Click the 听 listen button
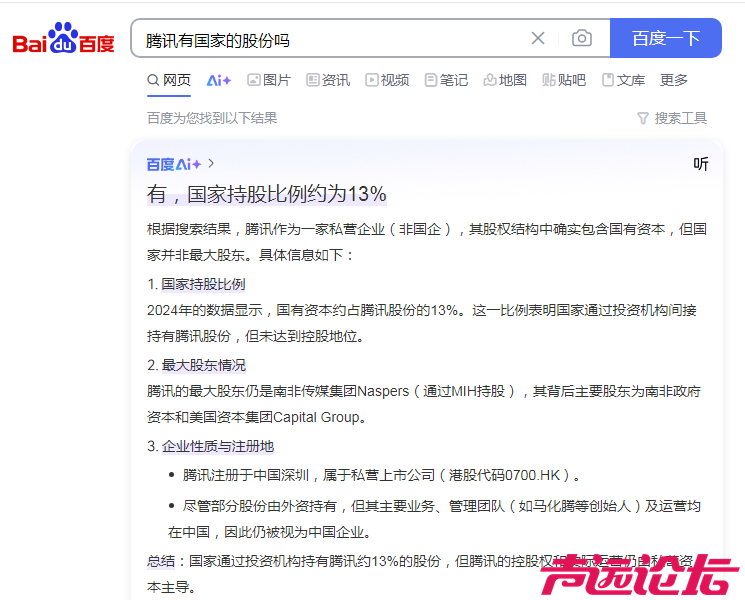 [700, 164]
